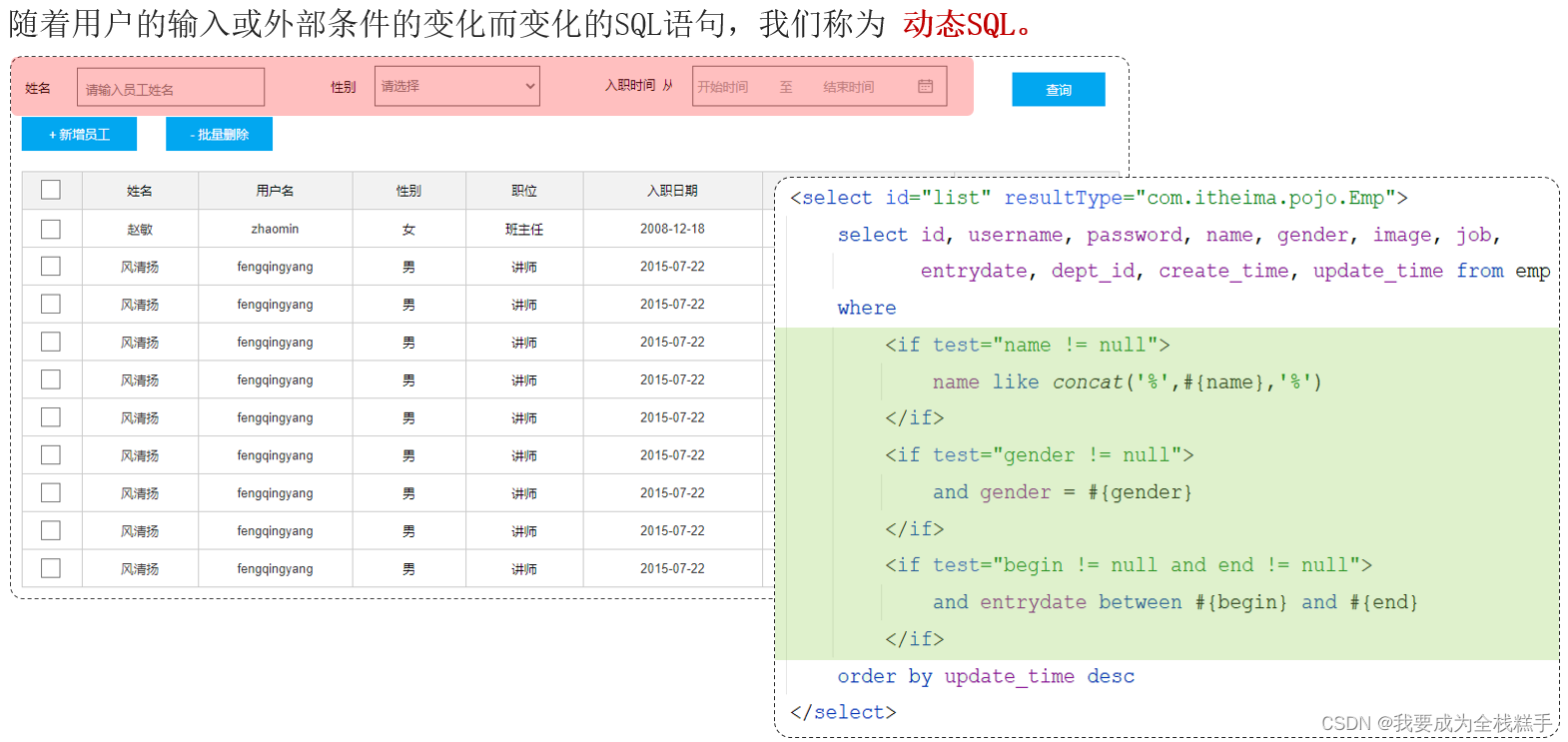Click the 入职日期 column header
The width and height of the screenshot is (1568, 742).
(x=672, y=191)
